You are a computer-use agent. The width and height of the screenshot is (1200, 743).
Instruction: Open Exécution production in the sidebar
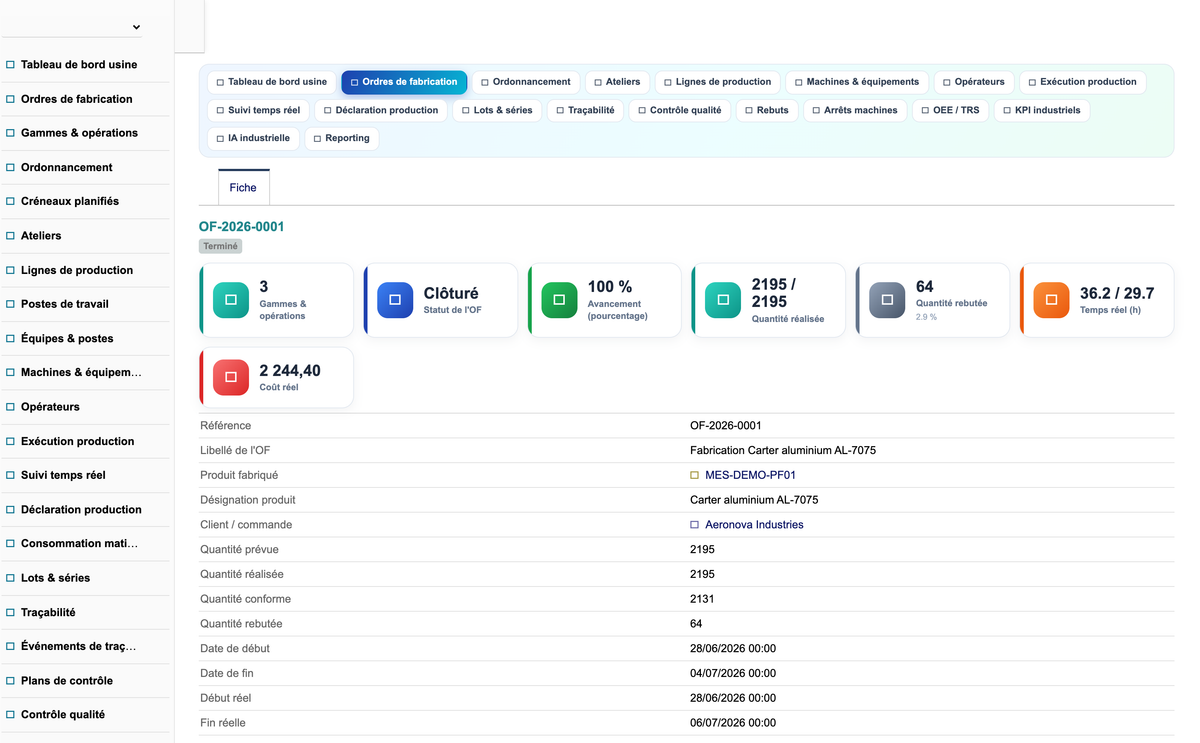[77, 441]
